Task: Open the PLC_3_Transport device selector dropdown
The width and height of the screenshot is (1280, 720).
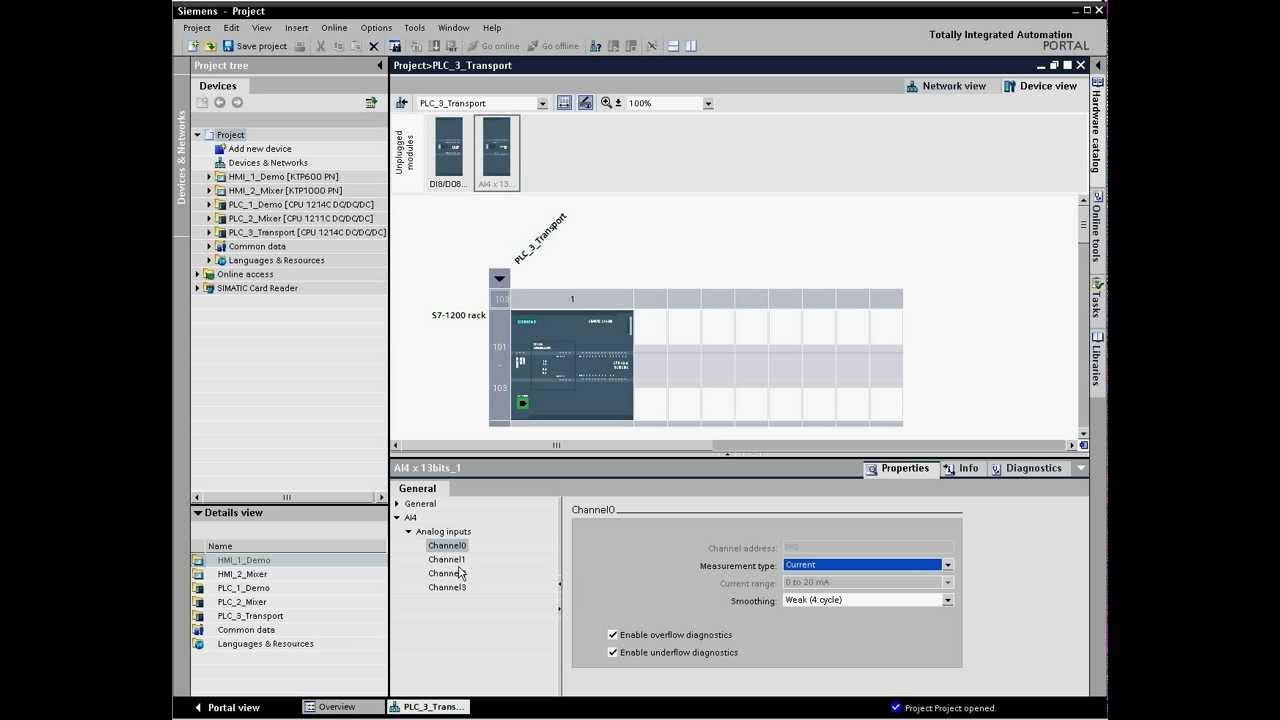Action: (x=542, y=104)
